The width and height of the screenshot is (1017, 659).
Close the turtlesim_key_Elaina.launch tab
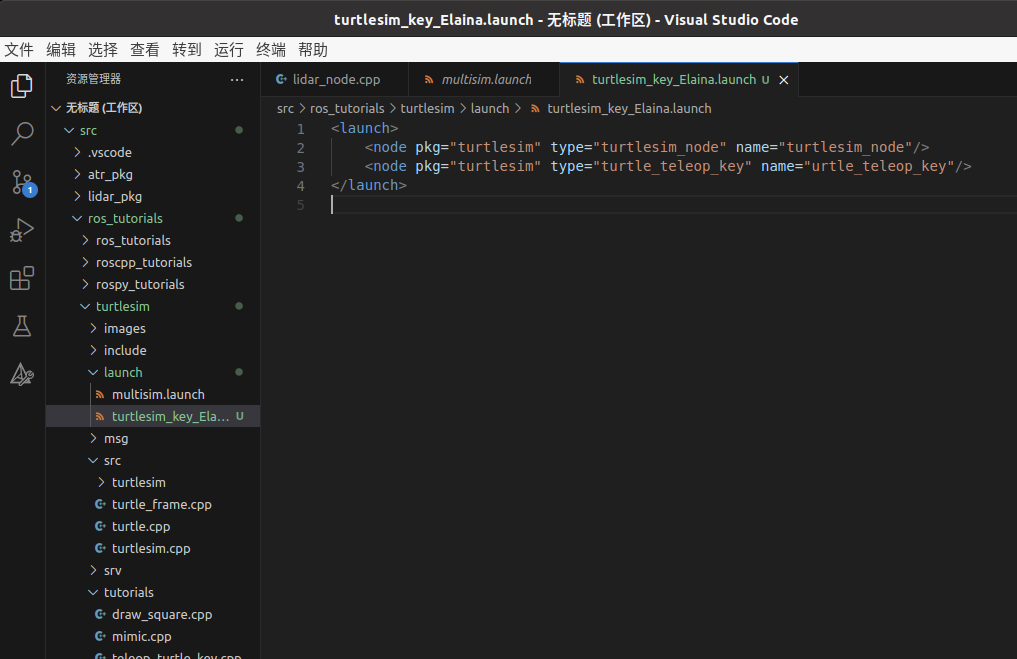[784, 80]
